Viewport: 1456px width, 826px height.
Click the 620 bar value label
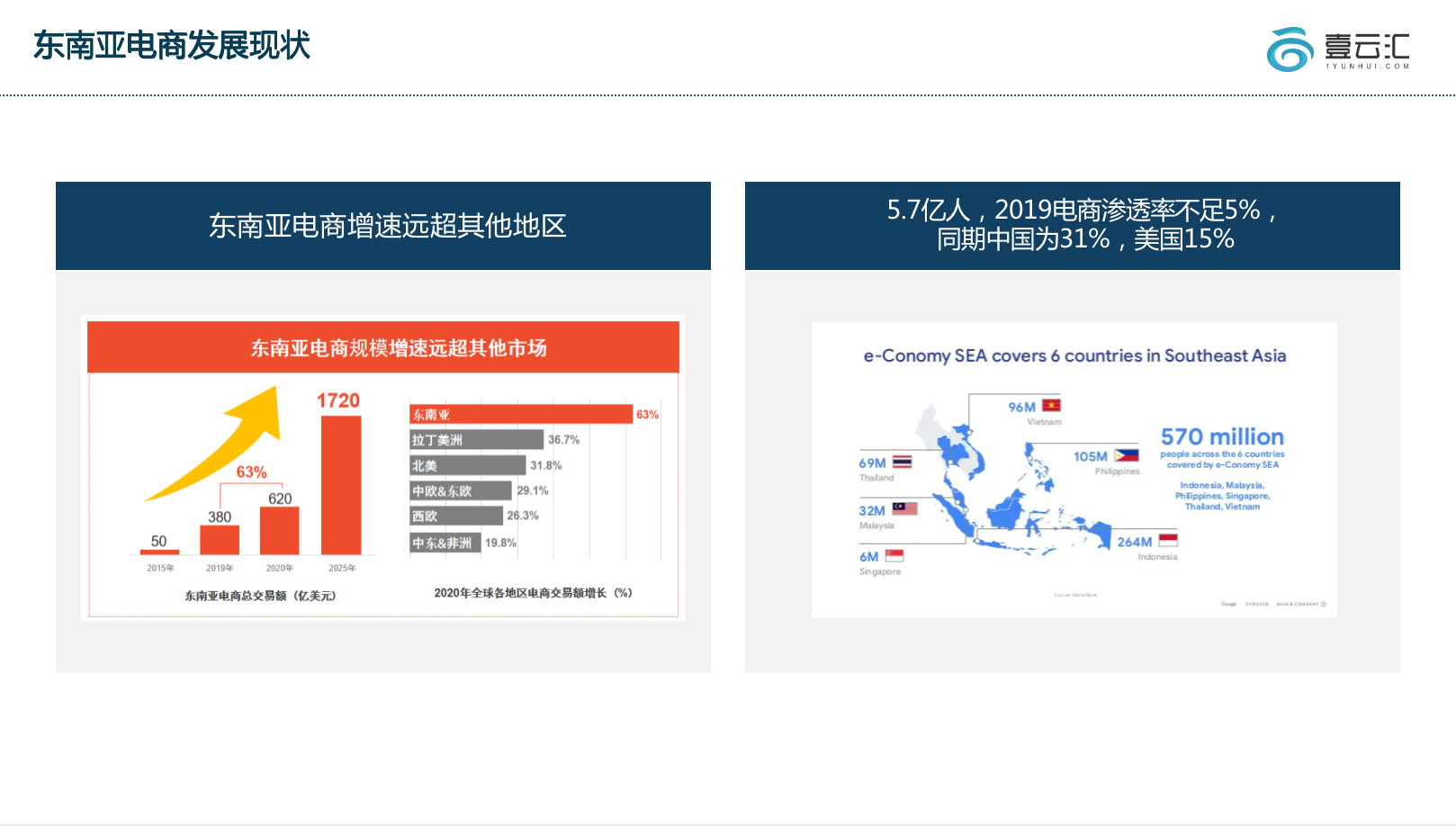coord(280,498)
